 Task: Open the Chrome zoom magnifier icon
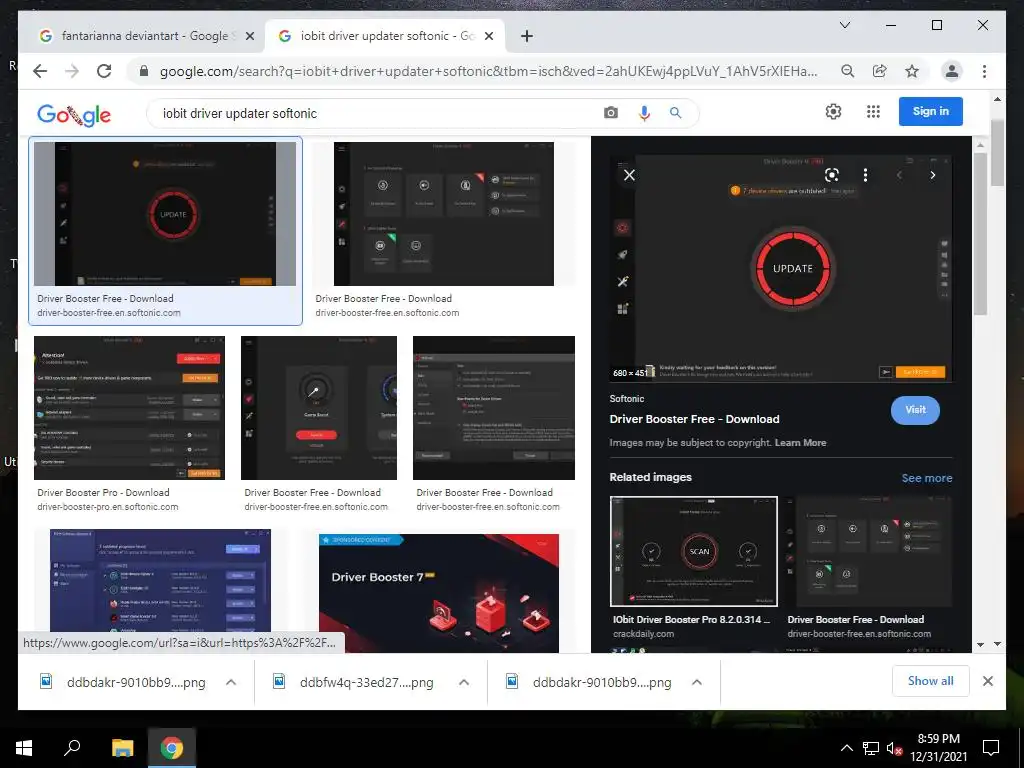pos(847,71)
